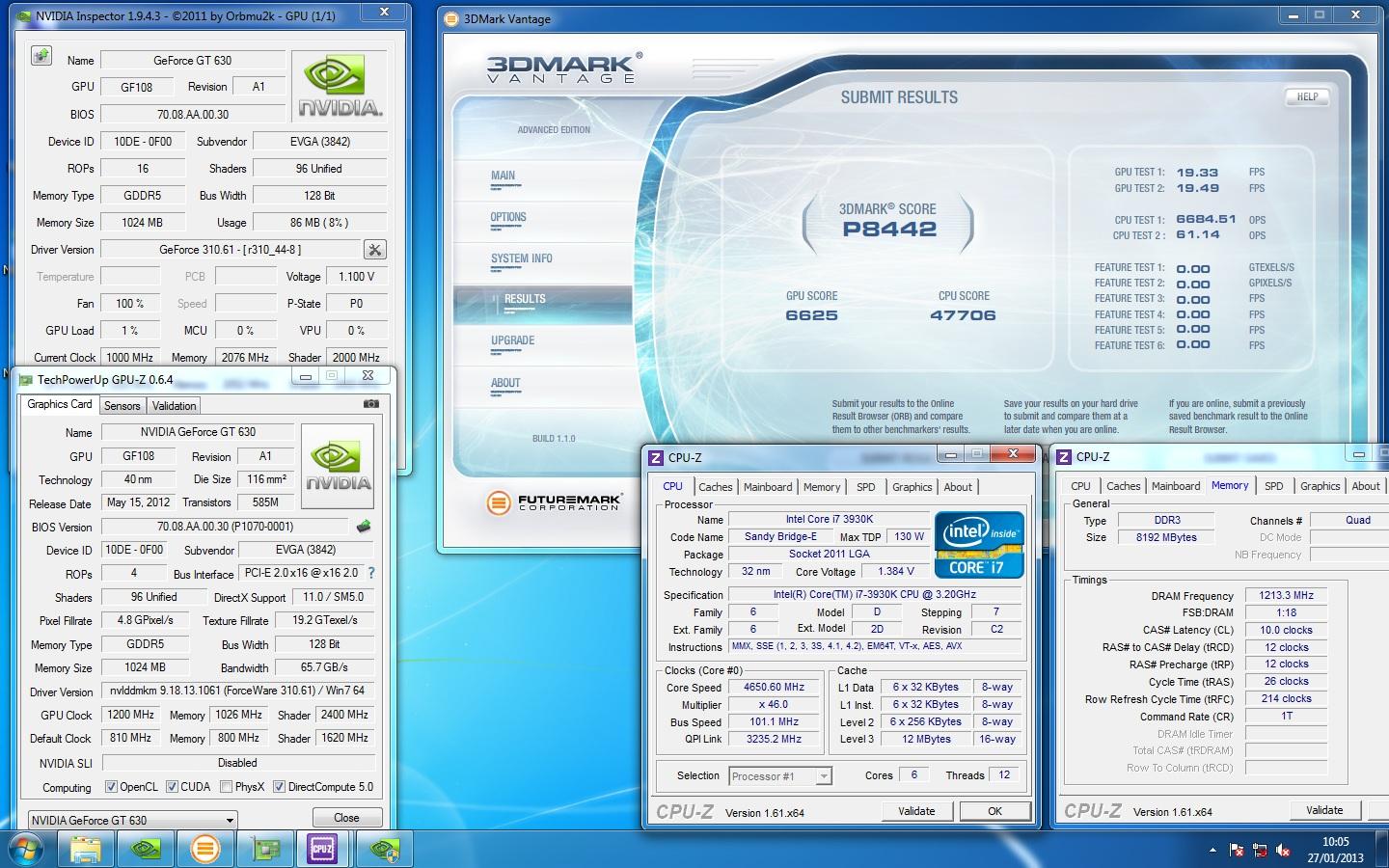This screenshot has width=1389, height=868.
Task: Click the Core Speed 4650.60 MHz field
Action: coord(775,688)
